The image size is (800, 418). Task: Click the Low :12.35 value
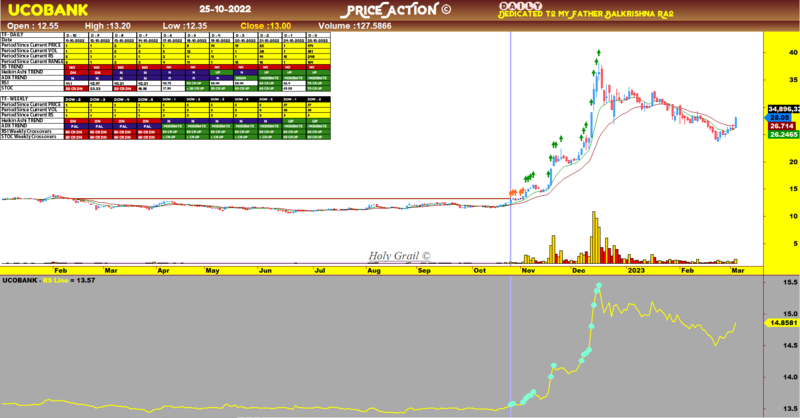tap(185, 26)
